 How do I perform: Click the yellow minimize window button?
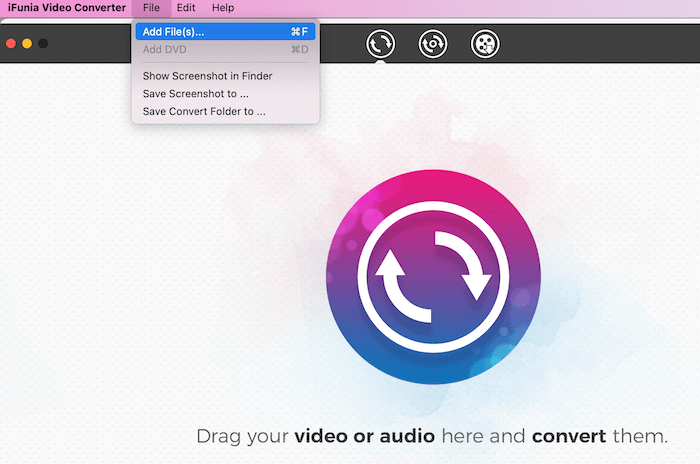(x=27, y=44)
